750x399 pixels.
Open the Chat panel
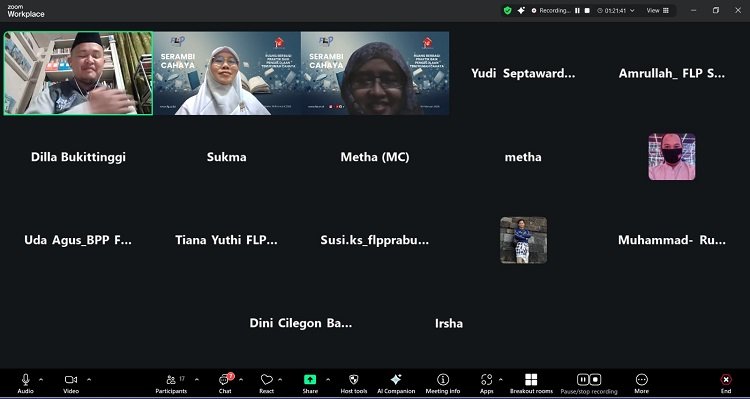(225, 383)
